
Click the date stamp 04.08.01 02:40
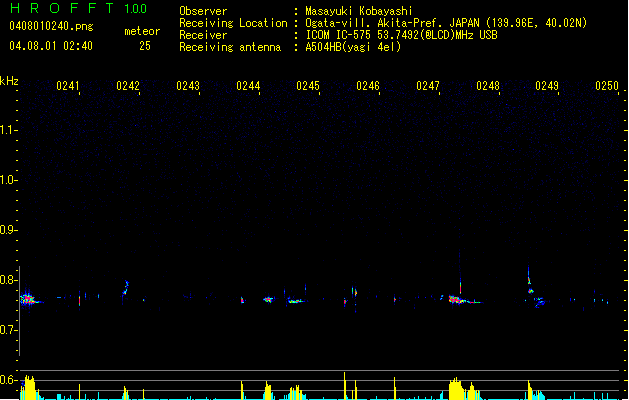[x=51, y=46]
